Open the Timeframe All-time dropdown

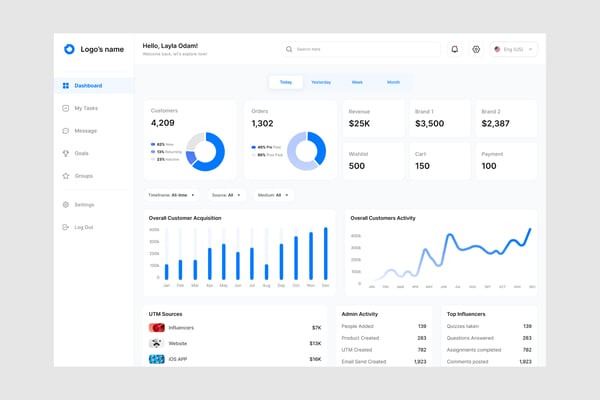[x=171, y=195]
